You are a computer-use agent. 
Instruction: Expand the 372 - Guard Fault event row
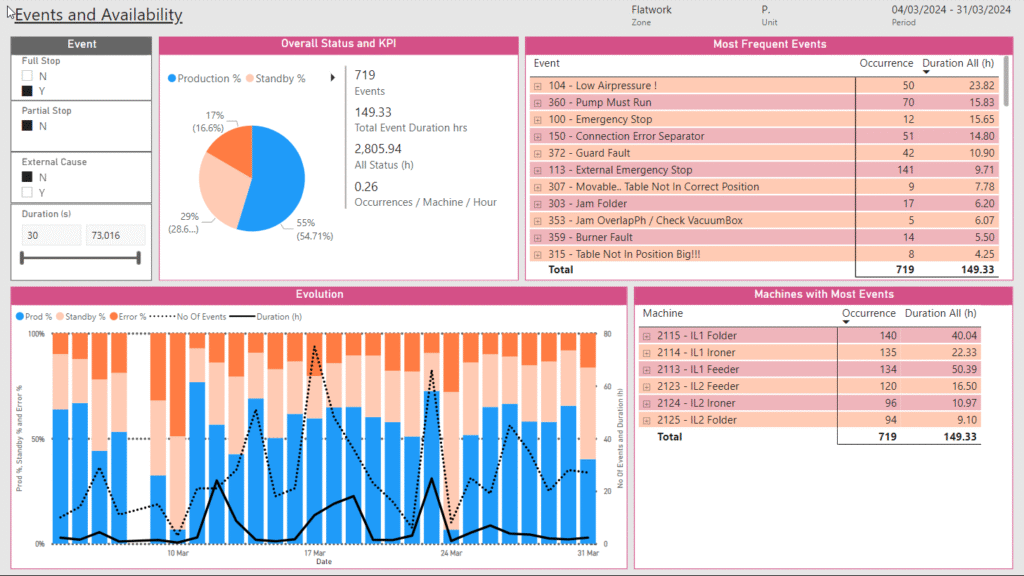[x=538, y=153]
